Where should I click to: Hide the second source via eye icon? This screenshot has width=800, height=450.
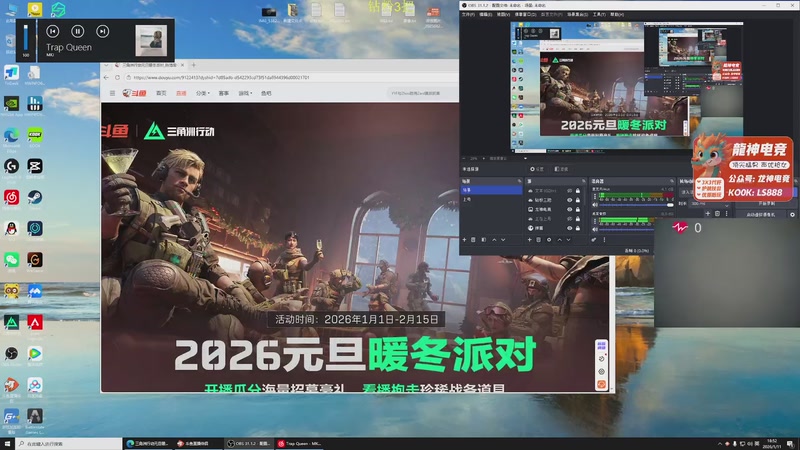click(x=569, y=200)
